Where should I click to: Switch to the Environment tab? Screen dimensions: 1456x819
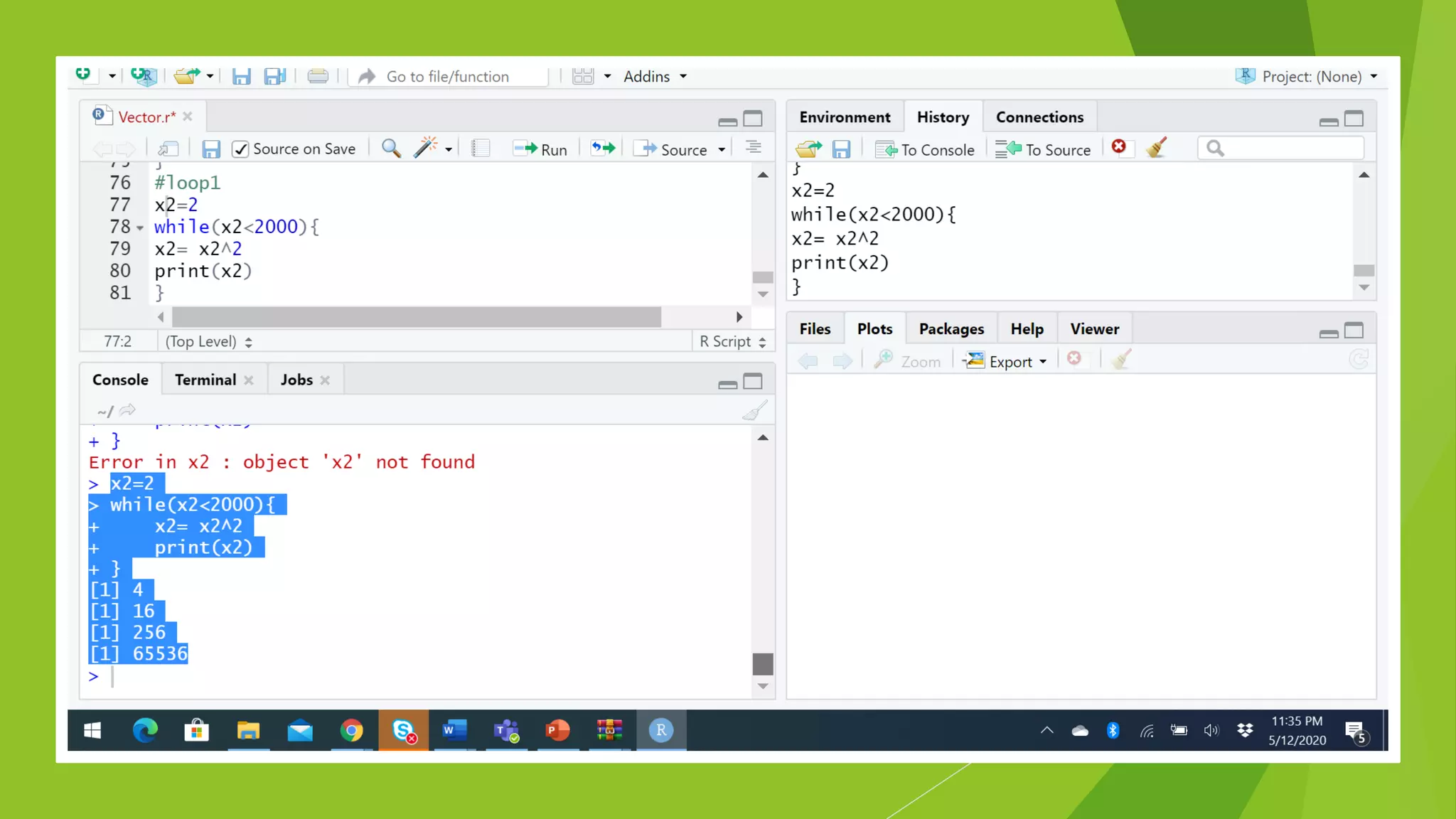point(845,117)
